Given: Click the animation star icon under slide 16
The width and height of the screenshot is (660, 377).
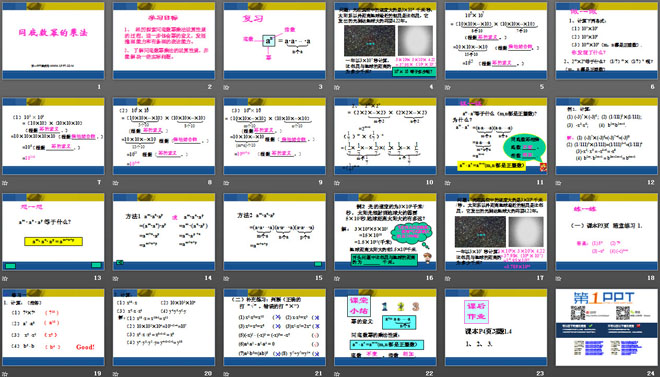Looking at the screenshot, I should point(337,279).
